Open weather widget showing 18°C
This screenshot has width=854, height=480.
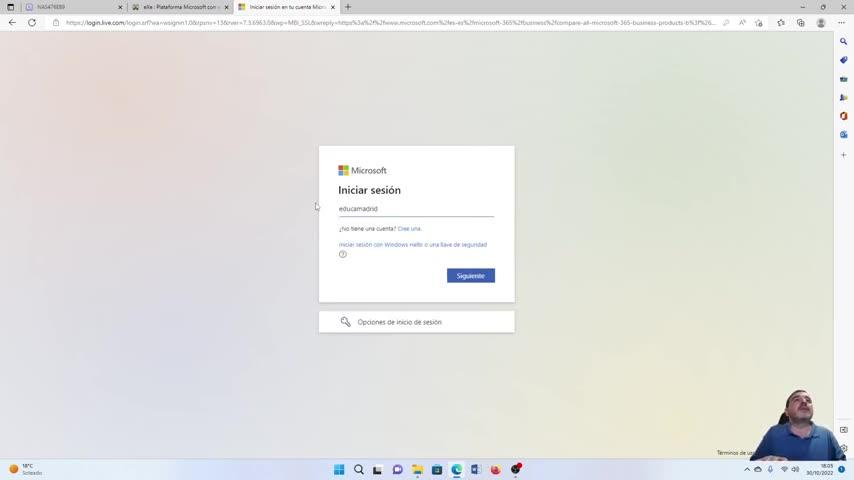26,470
